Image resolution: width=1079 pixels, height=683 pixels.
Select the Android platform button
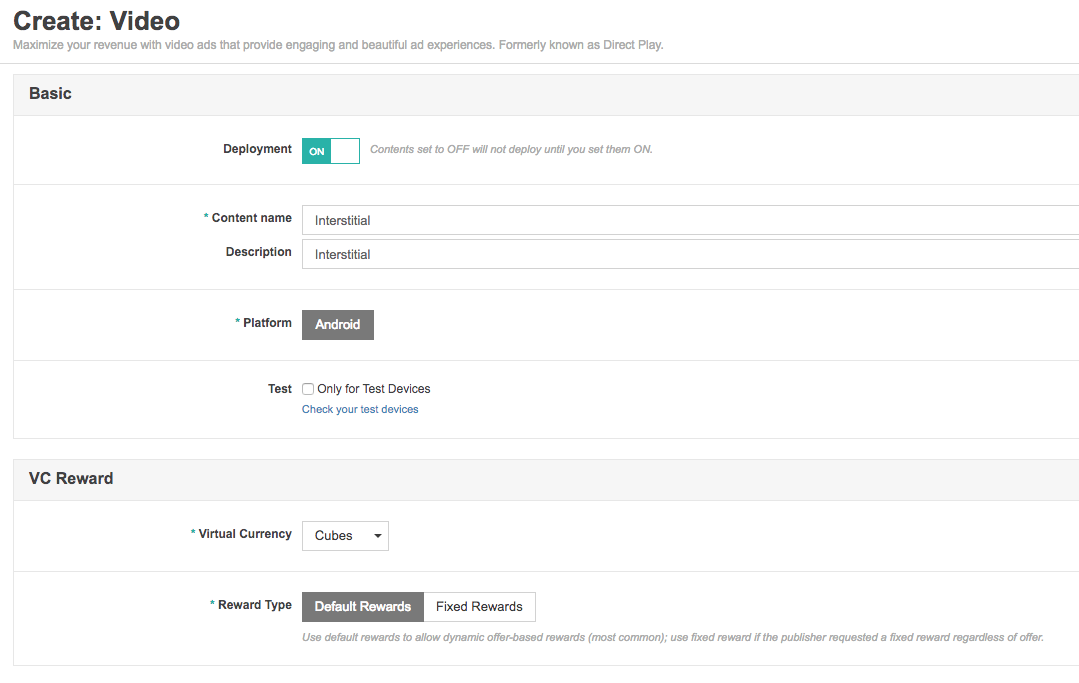[x=338, y=325]
